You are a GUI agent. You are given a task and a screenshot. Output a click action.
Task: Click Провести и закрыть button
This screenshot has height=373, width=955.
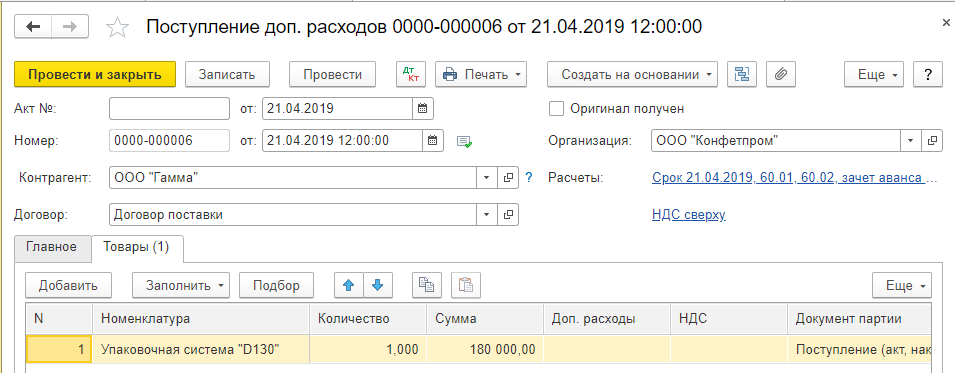(95, 74)
